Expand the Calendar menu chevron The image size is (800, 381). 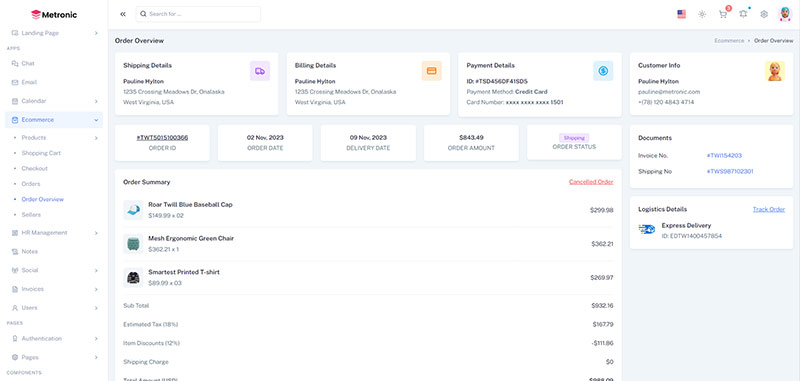[96, 101]
